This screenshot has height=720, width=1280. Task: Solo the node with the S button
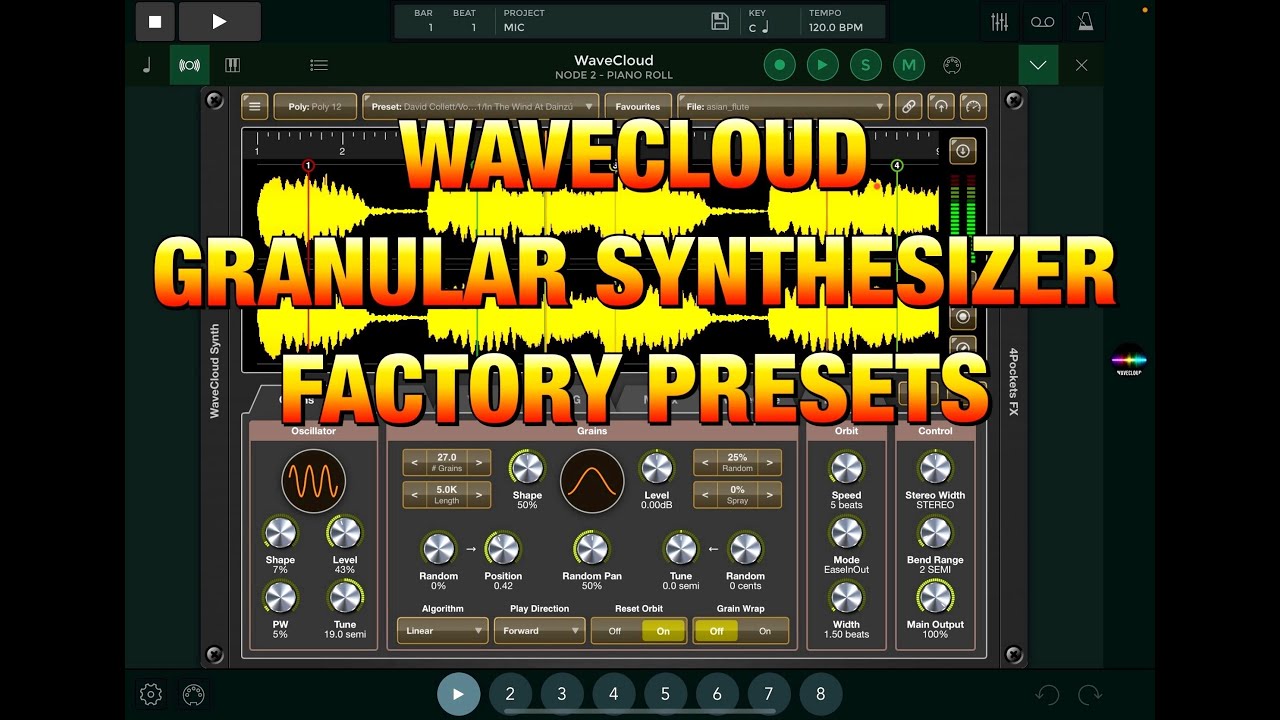866,65
